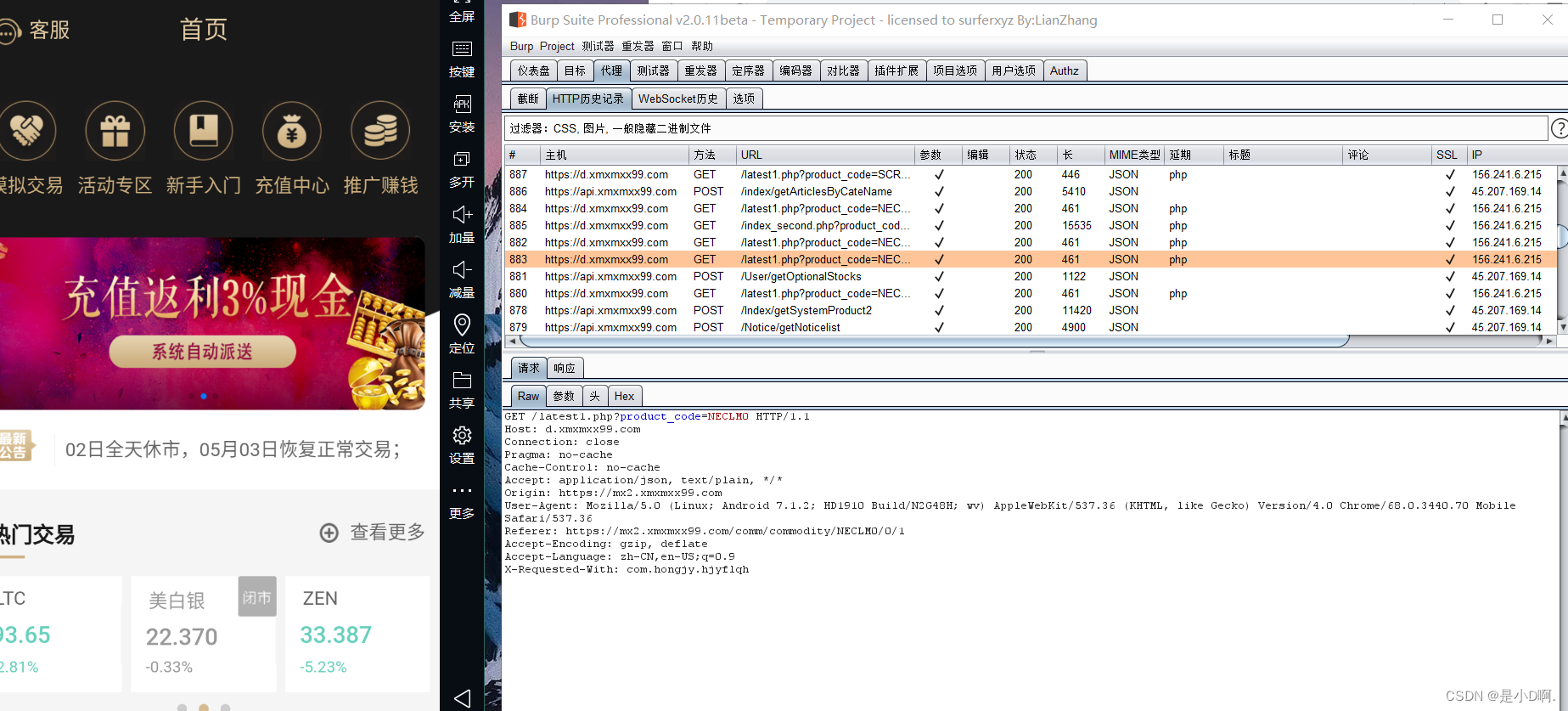The height and width of the screenshot is (711, 1568).
Task: Open the 截断 intercept sub-tab
Action: coord(528,99)
